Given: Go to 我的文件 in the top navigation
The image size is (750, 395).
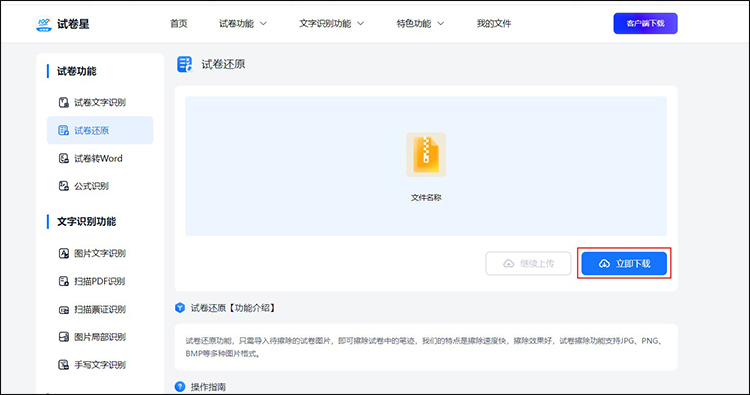Looking at the screenshot, I should [x=494, y=23].
